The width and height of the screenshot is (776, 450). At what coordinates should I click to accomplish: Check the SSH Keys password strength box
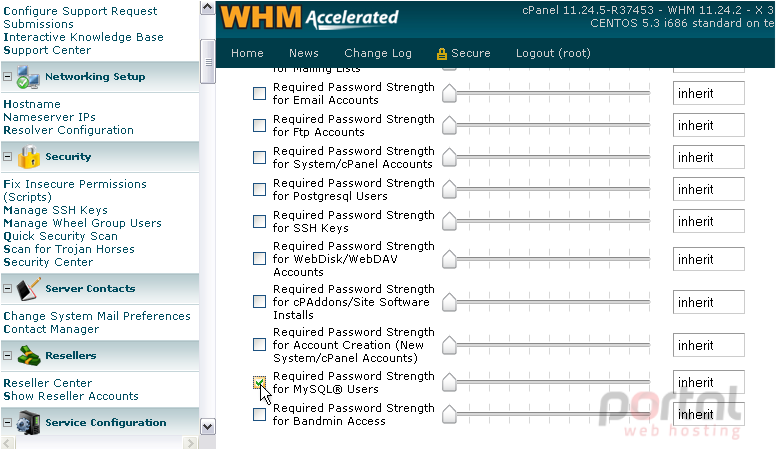click(259, 221)
